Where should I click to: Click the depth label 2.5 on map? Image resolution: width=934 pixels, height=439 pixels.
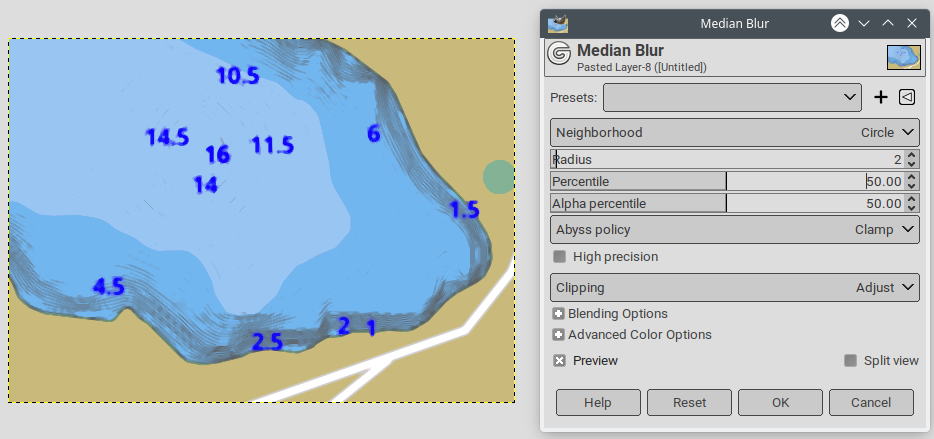pyautogui.click(x=267, y=341)
